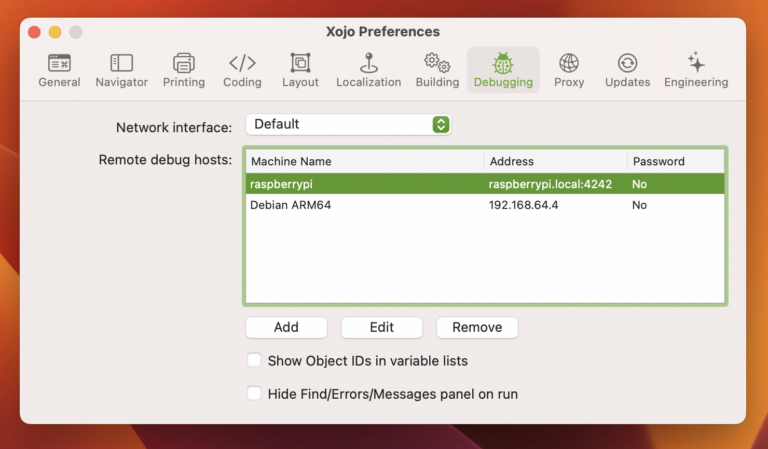The image size is (768, 449).
Task: Select the Coding preferences icon
Action: pos(242,71)
